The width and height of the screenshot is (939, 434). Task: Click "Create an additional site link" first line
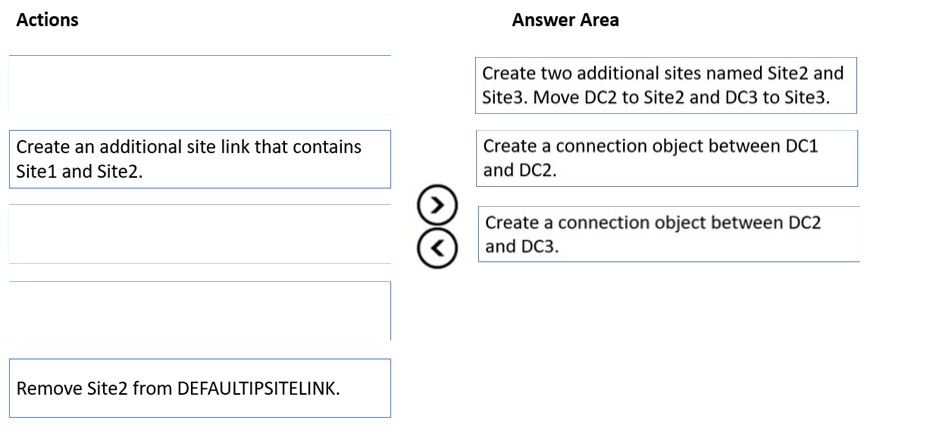tap(189, 147)
